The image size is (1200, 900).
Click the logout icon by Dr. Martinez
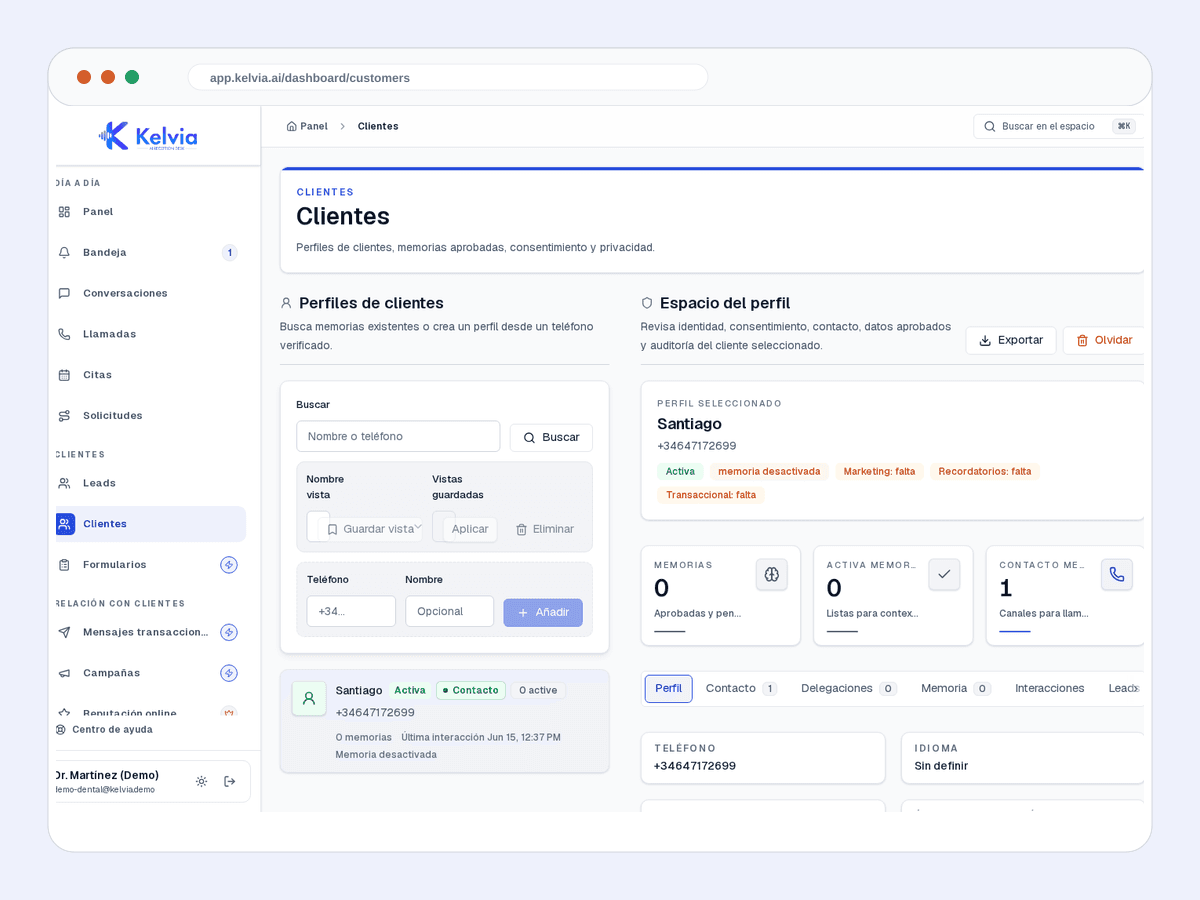click(230, 782)
